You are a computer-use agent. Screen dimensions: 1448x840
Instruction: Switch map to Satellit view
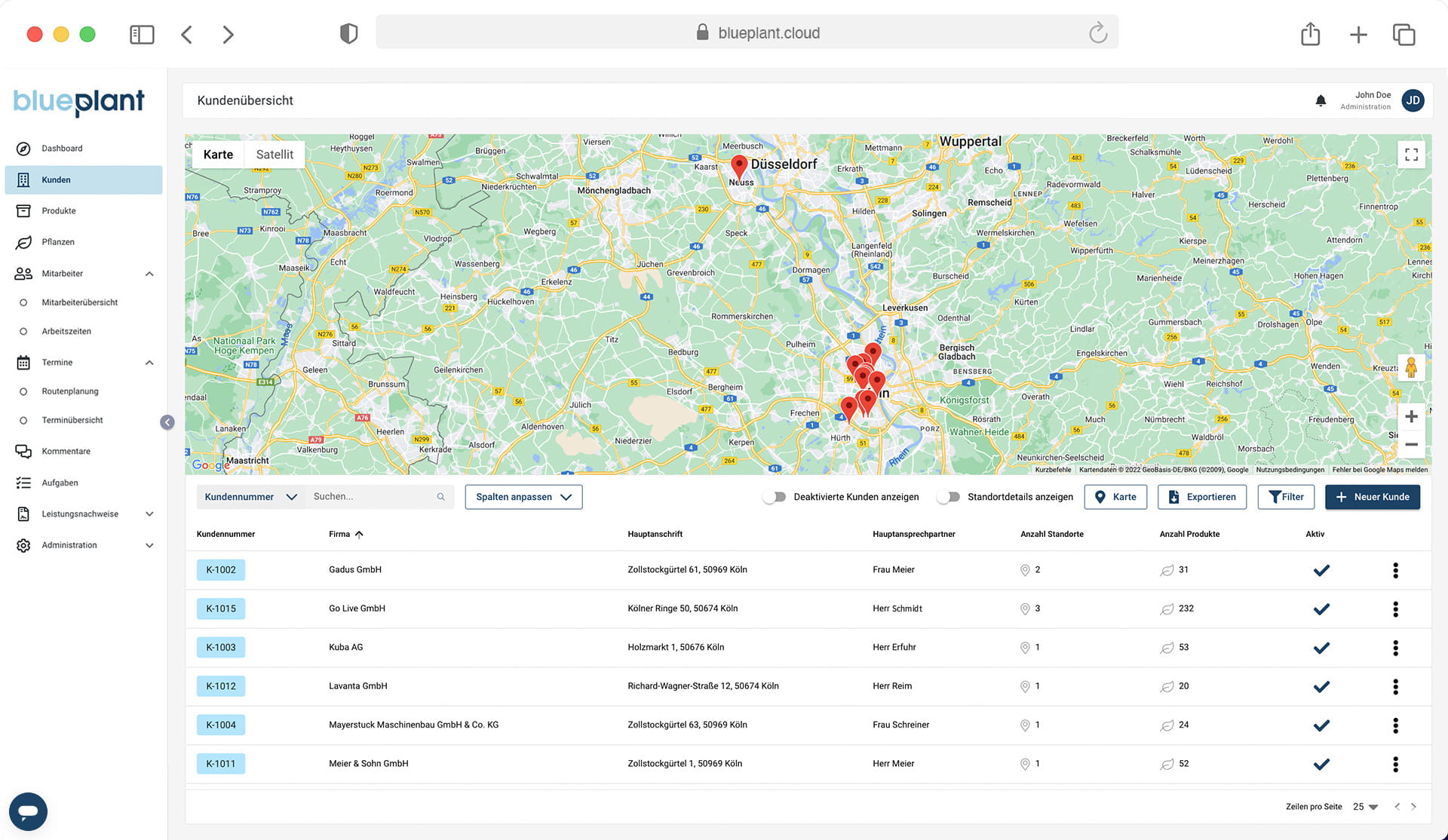(x=275, y=155)
